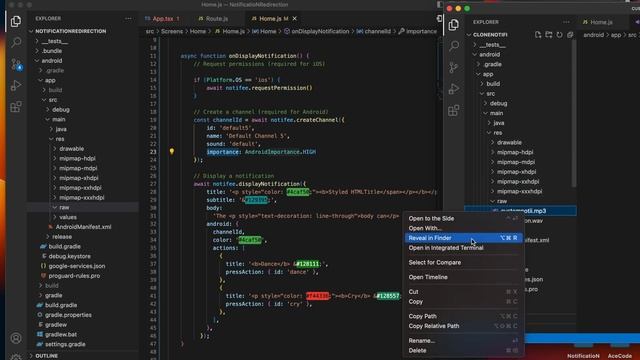The image size is (640, 360).
Task: Open Accounts menu in left window
Action: [x=16, y=338]
